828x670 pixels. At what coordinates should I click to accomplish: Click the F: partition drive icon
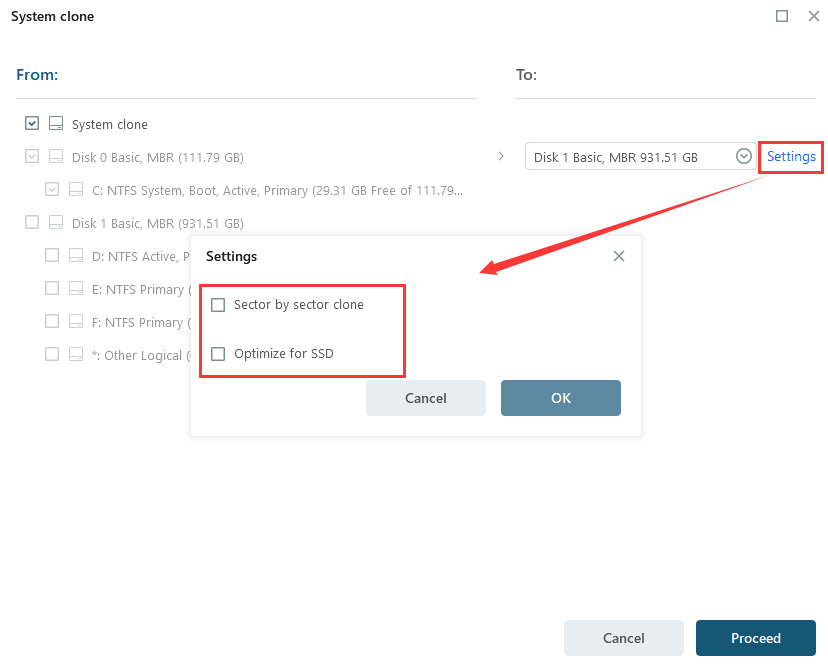pos(76,322)
